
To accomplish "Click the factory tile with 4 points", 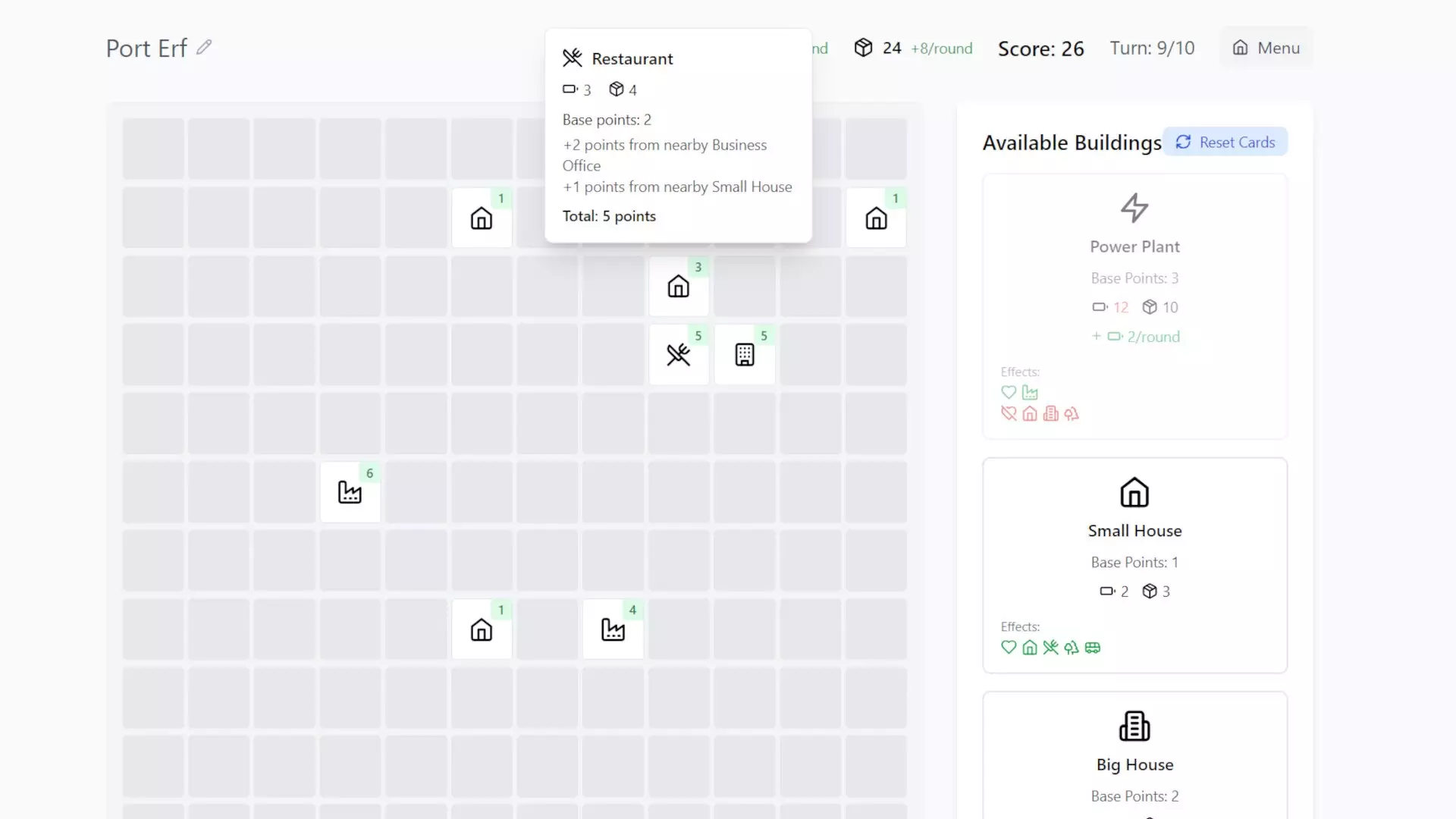I will coord(613,629).
